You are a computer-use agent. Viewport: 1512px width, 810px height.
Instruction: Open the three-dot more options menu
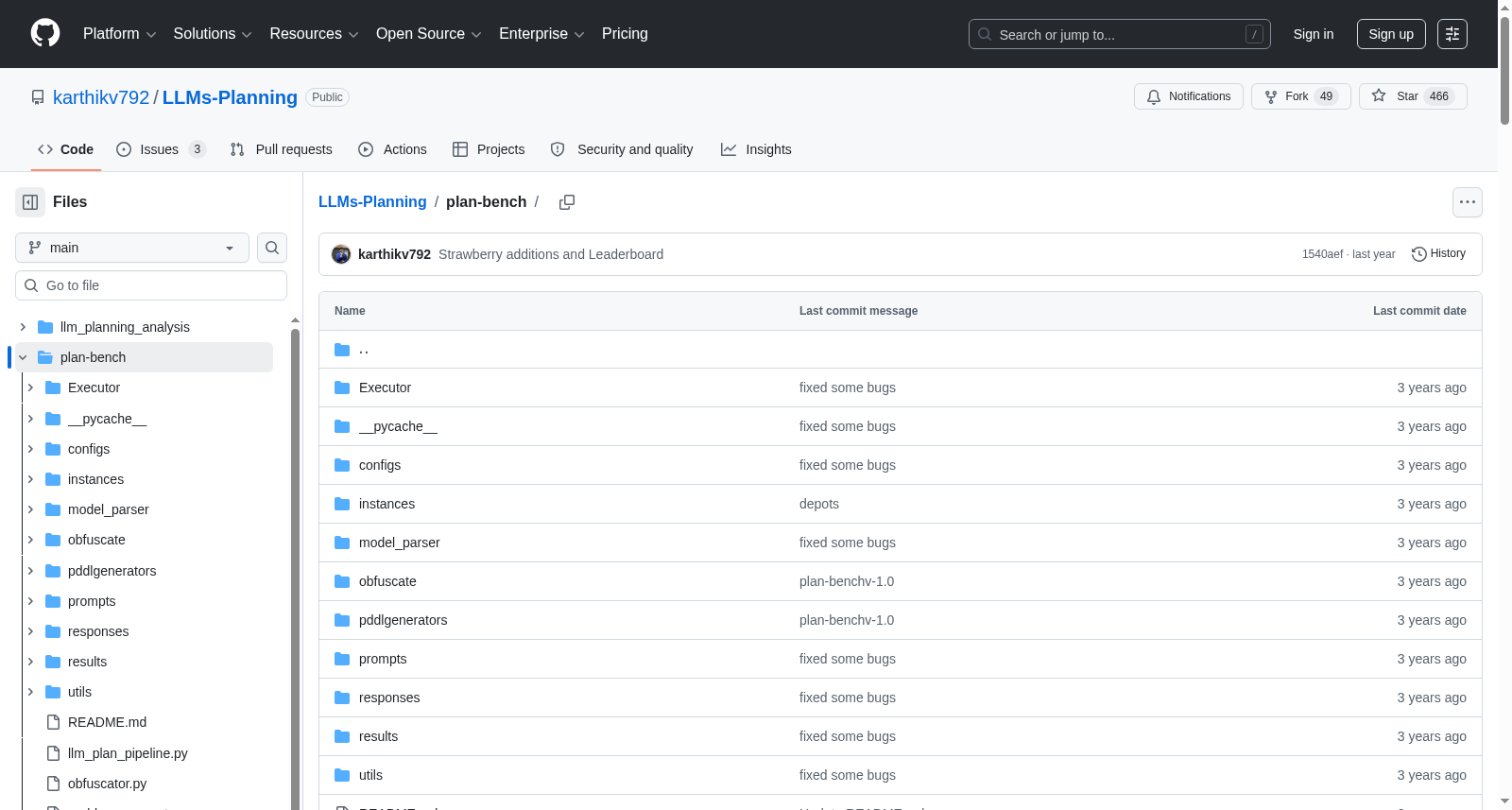click(x=1468, y=202)
